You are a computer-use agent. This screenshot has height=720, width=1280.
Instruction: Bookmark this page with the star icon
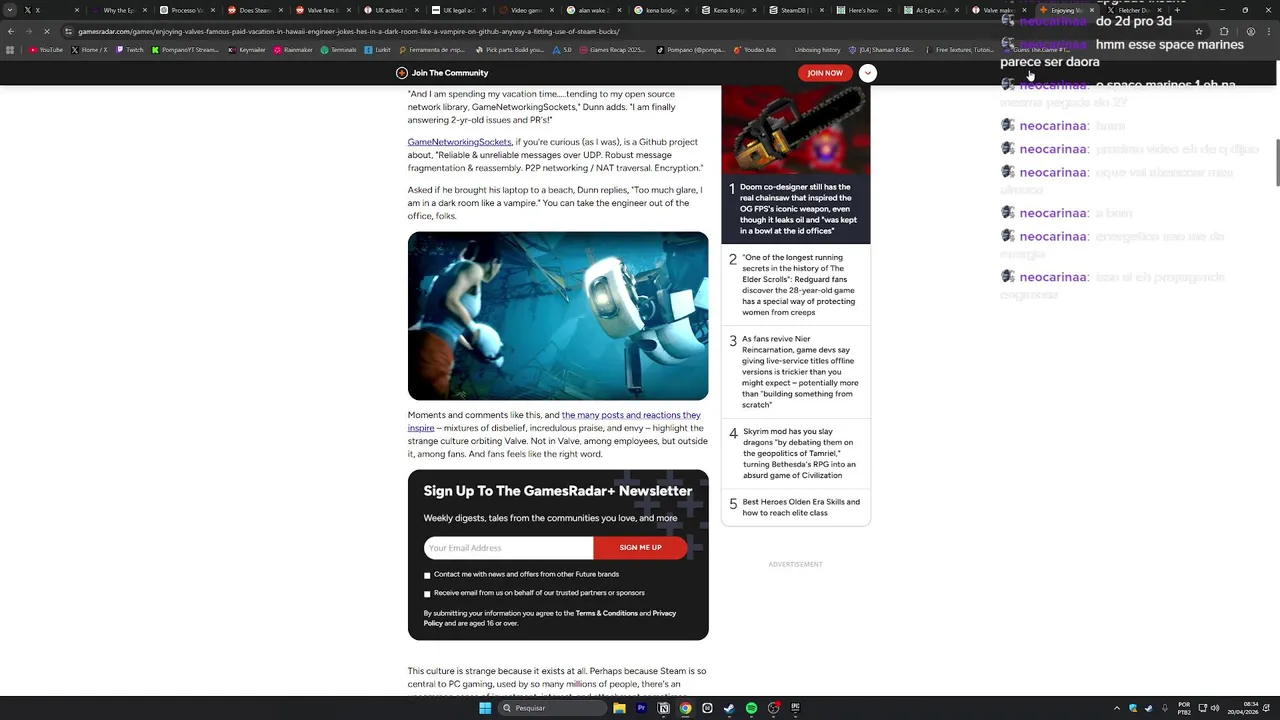(1199, 31)
